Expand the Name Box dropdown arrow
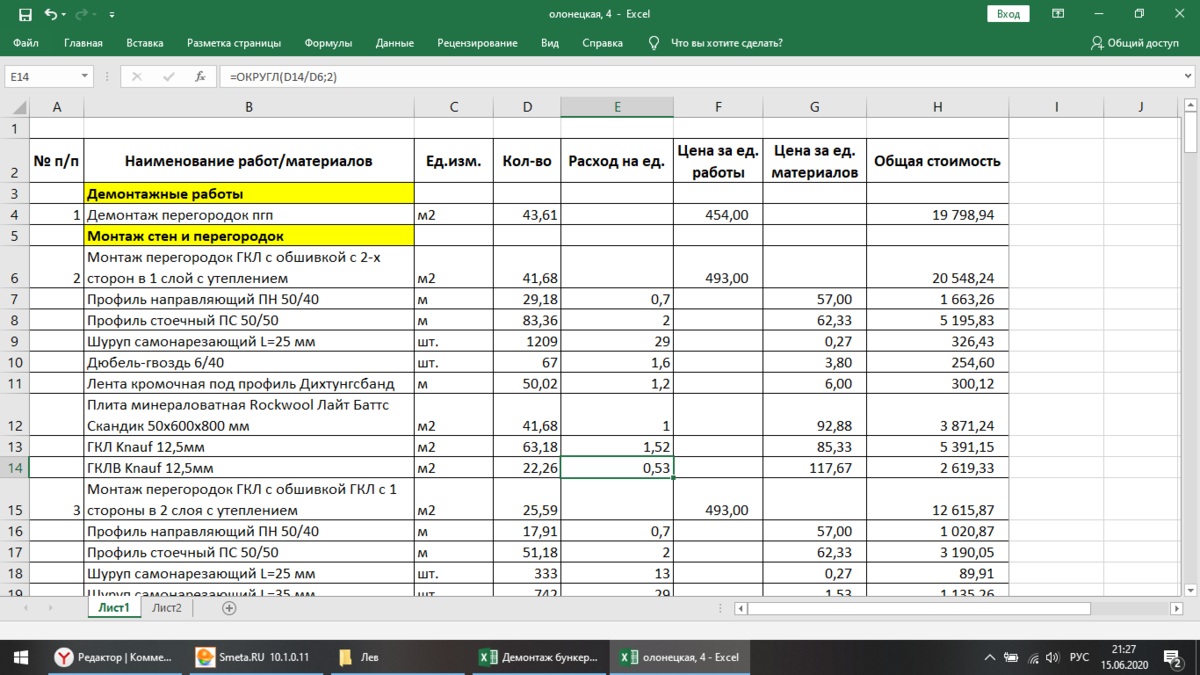Image resolution: width=1200 pixels, height=675 pixels. coord(85,76)
